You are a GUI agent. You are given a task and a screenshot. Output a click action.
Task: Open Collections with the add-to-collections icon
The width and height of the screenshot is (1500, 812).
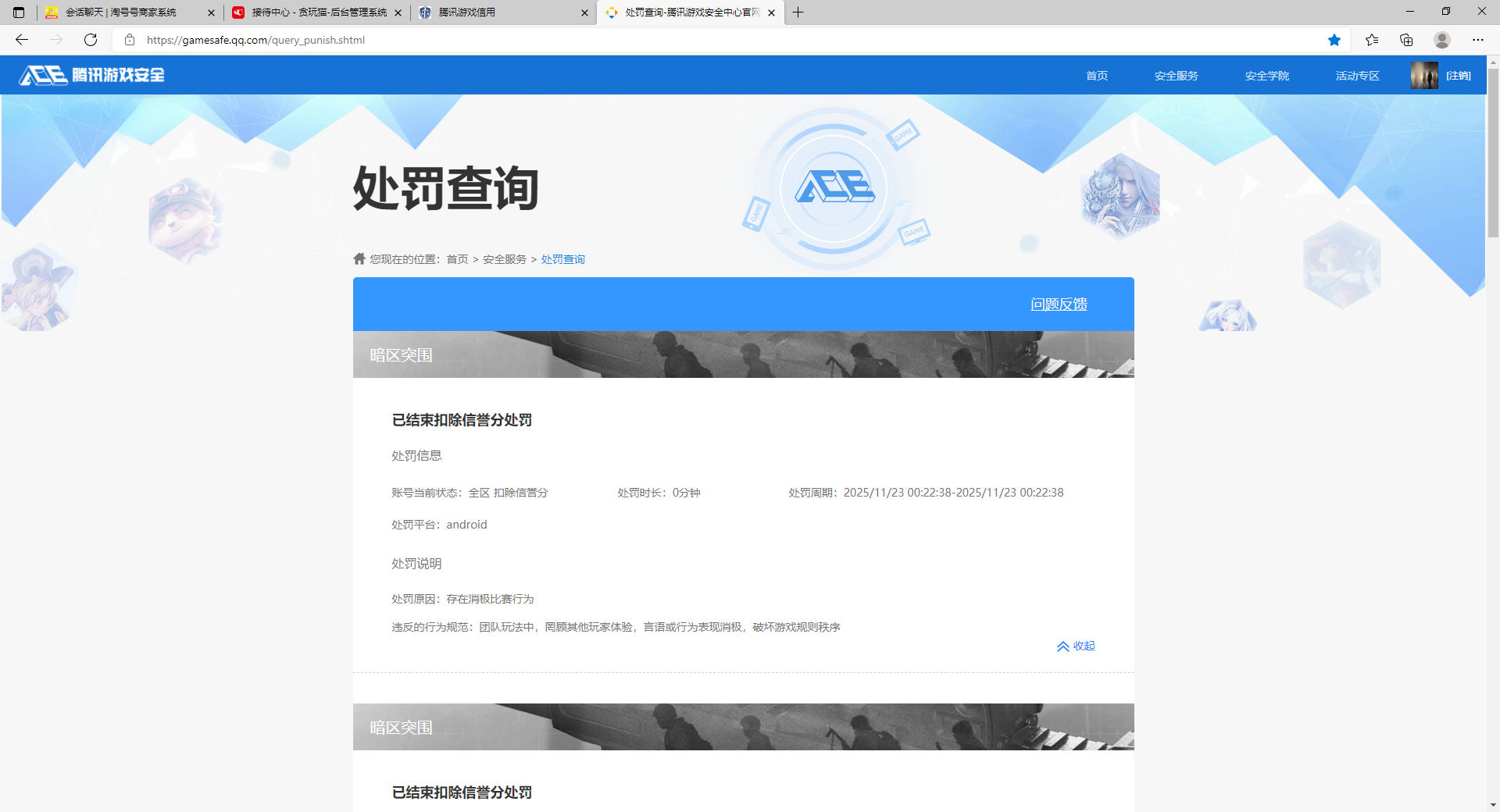coord(1406,40)
